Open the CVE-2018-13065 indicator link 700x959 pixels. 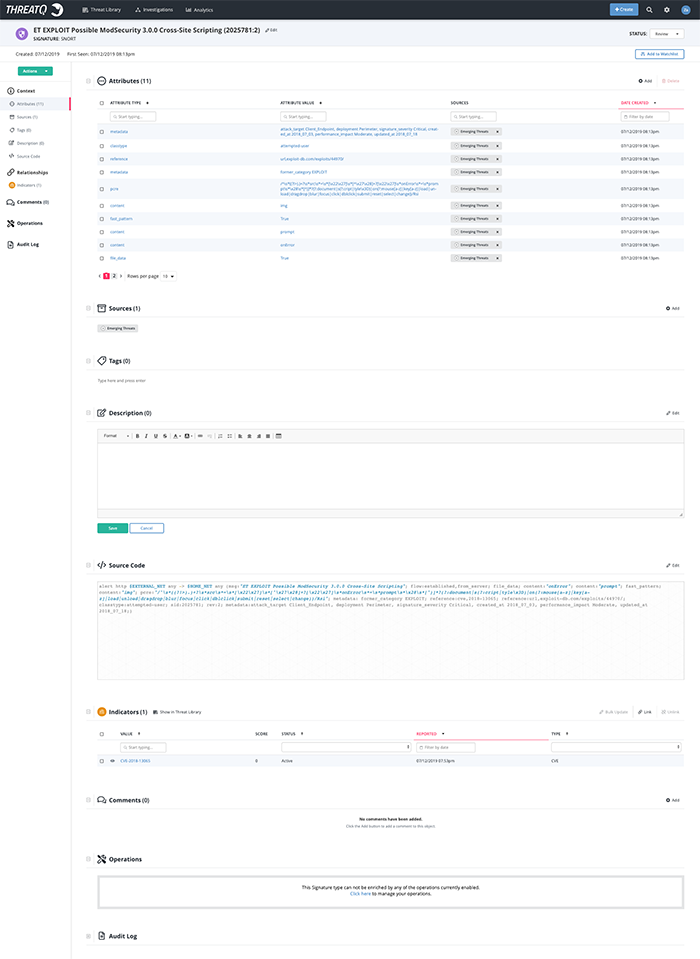pyautogui.click(x=135, y=761)
